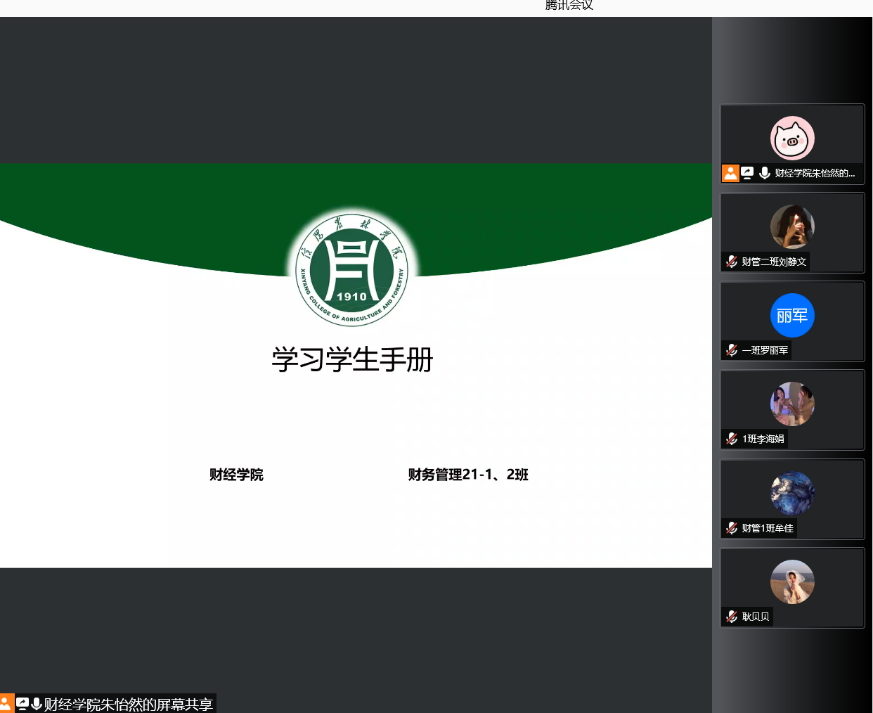Click the microphone icon on 朱怡然's tile
Image resolution: width=873 pixels, height=713 pixels.
click(764, 173)
